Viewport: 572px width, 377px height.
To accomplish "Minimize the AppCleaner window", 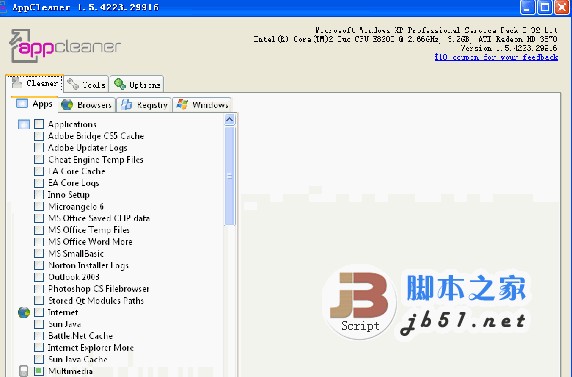I will pos(527,7).
